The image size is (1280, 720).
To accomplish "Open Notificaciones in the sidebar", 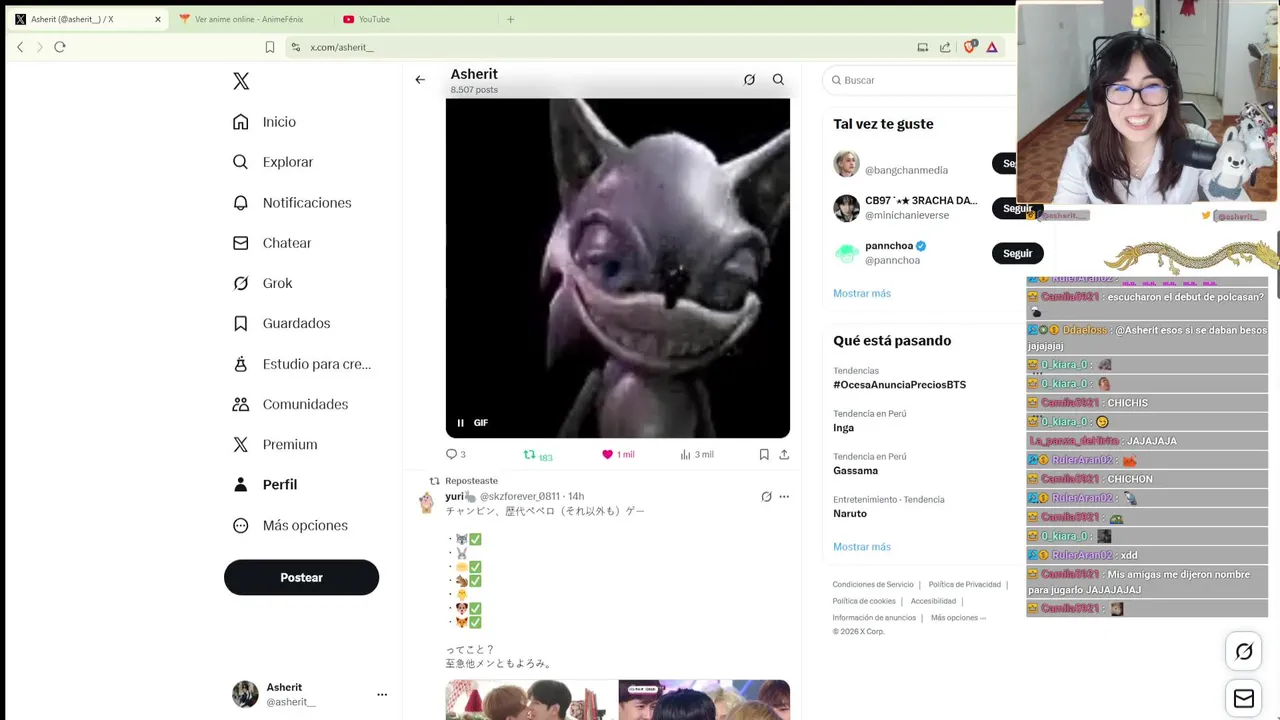I will click(x=292, y=202).
